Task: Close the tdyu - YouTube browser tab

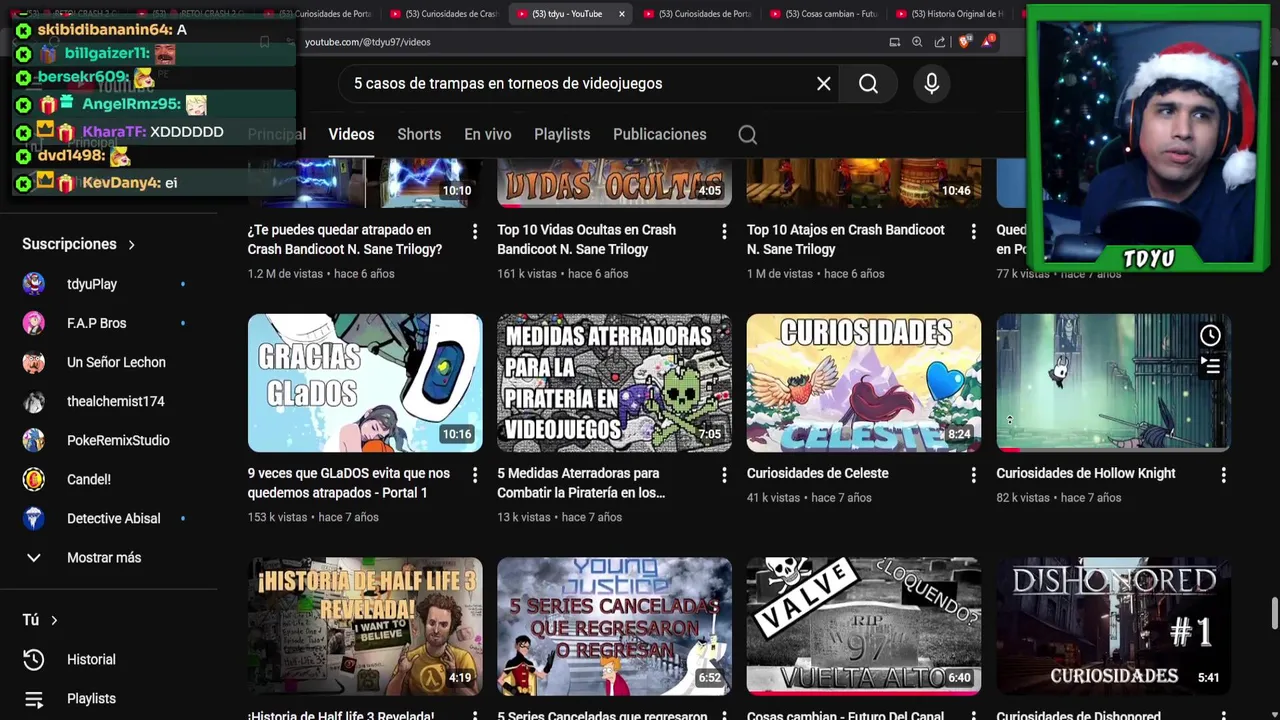Action: pyautogui.click(x=621, y=14)
